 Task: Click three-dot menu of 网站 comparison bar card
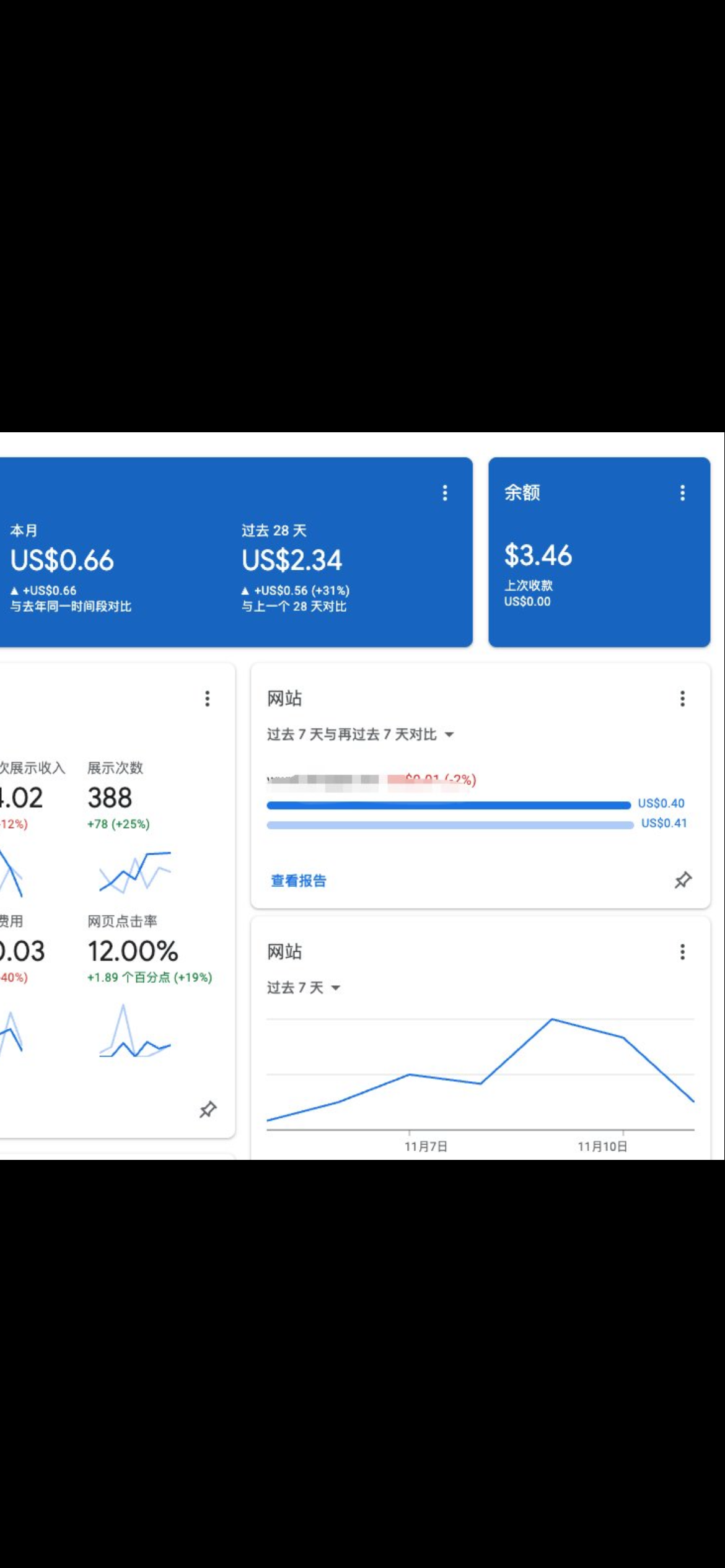click(x=682, y=699)
